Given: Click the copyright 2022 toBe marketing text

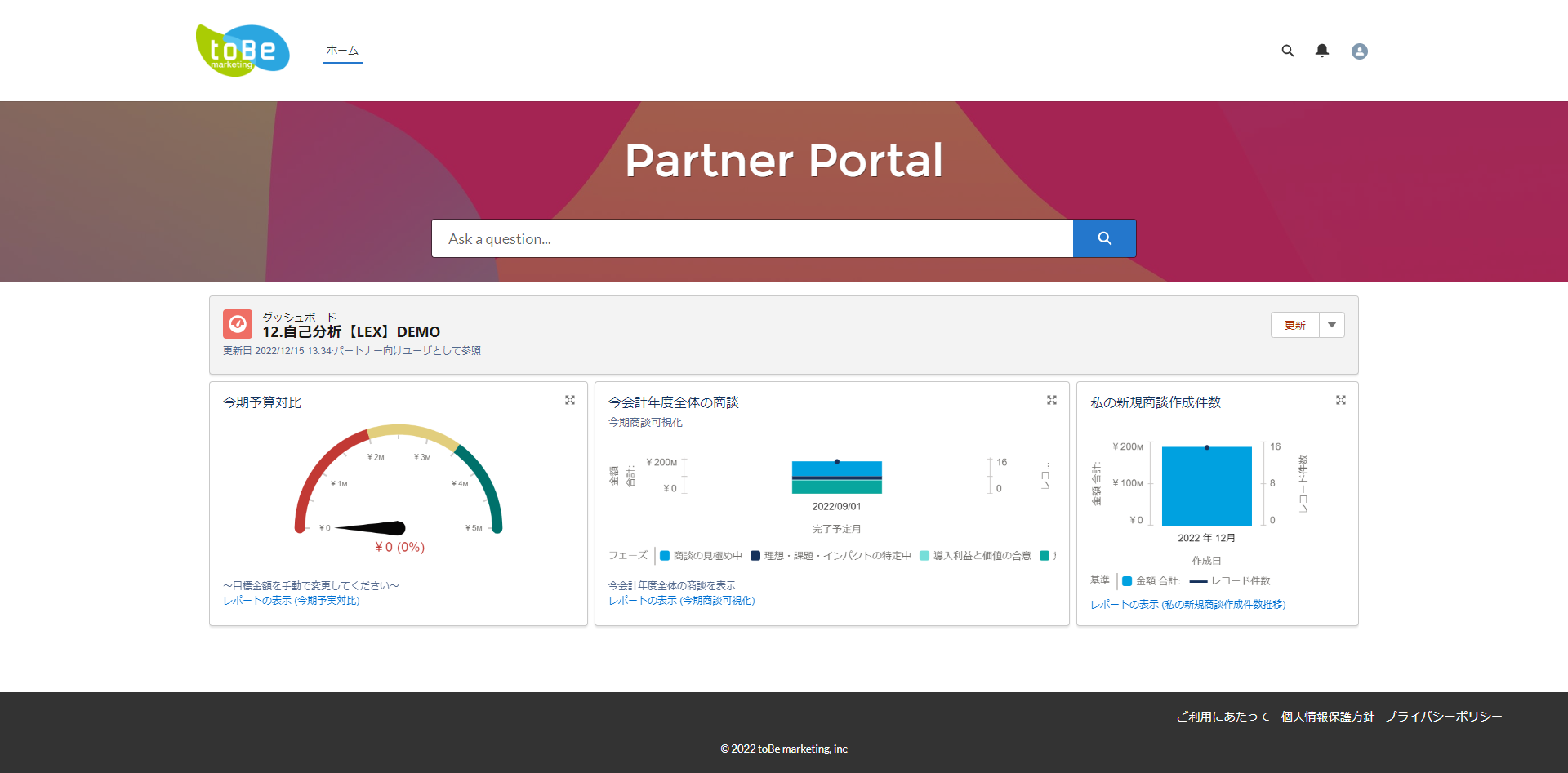Looking at the screenshot, I should (784, 749).
